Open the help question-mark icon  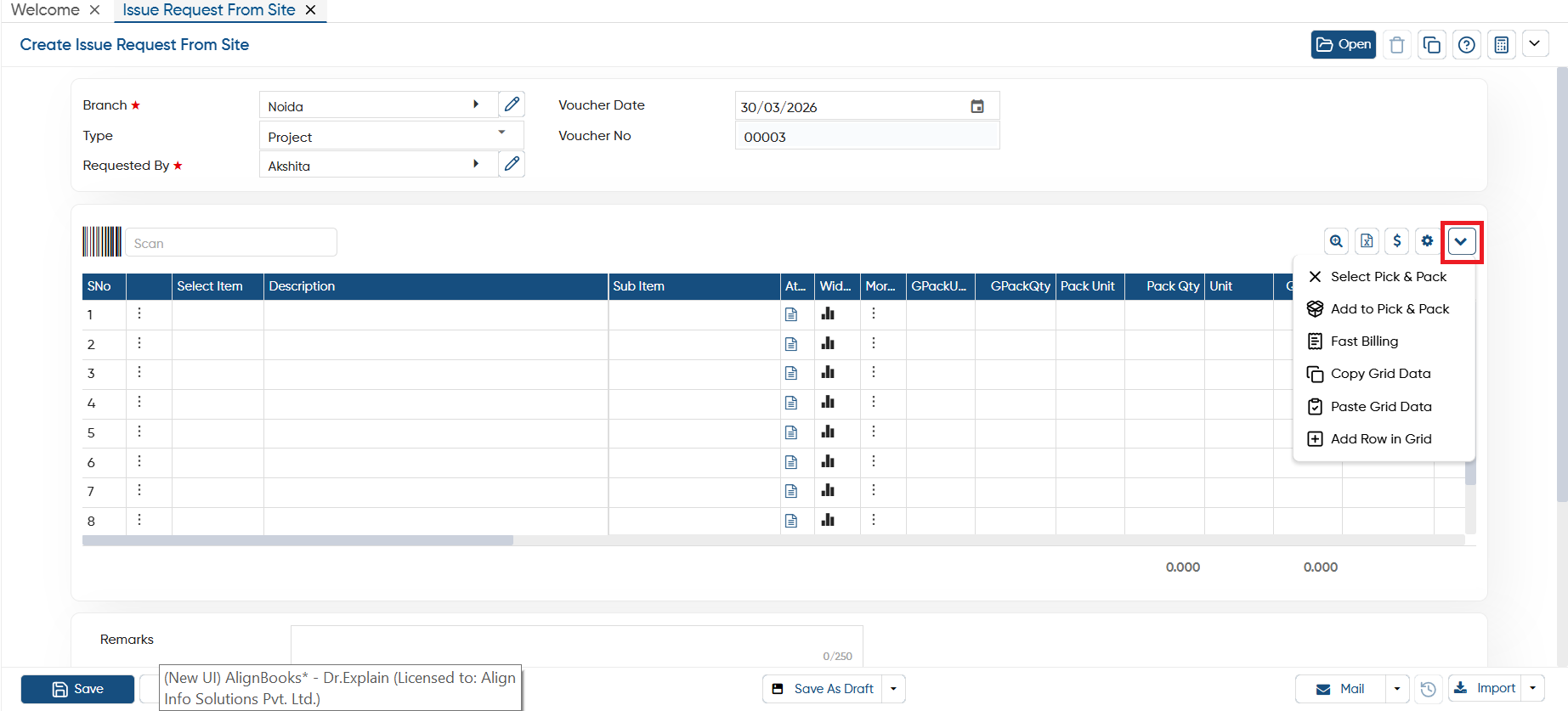pyautogui.click(x=1467, y=45)
